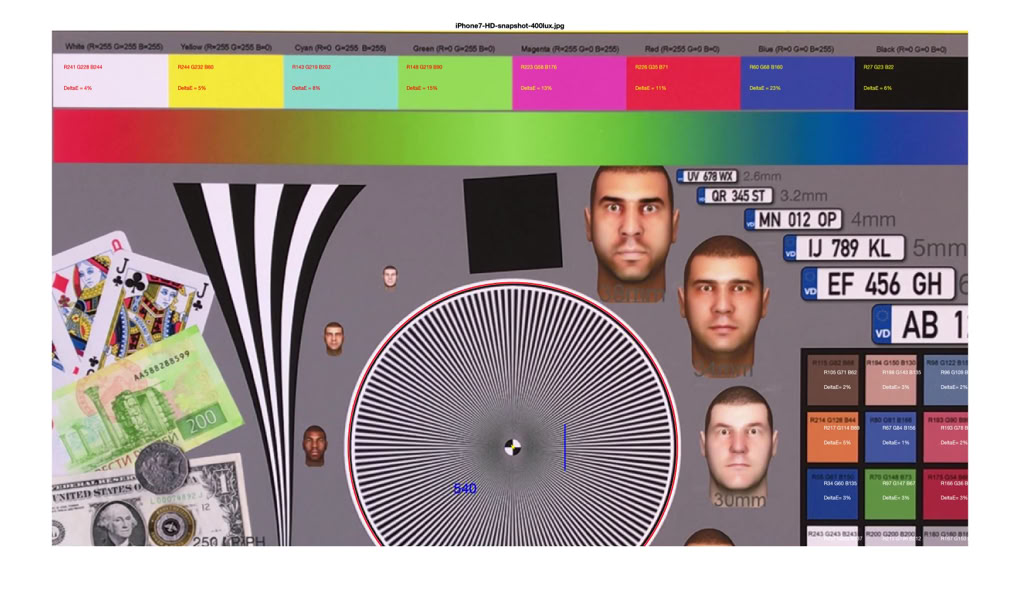Click the dark-skinned small face left of chart
Viewport: 1020px width, 606px height.
314,446
